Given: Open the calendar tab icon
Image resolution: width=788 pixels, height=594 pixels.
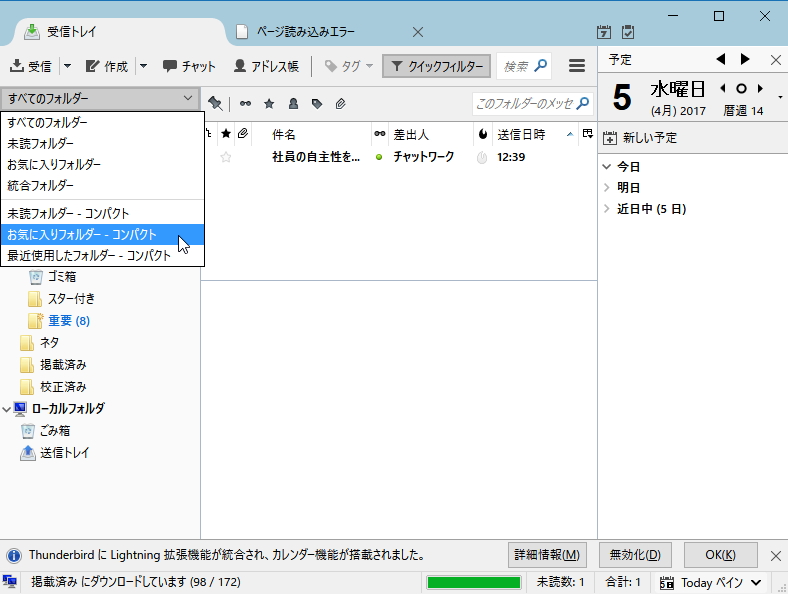Looking at the screenshot, I should [604, 32].
